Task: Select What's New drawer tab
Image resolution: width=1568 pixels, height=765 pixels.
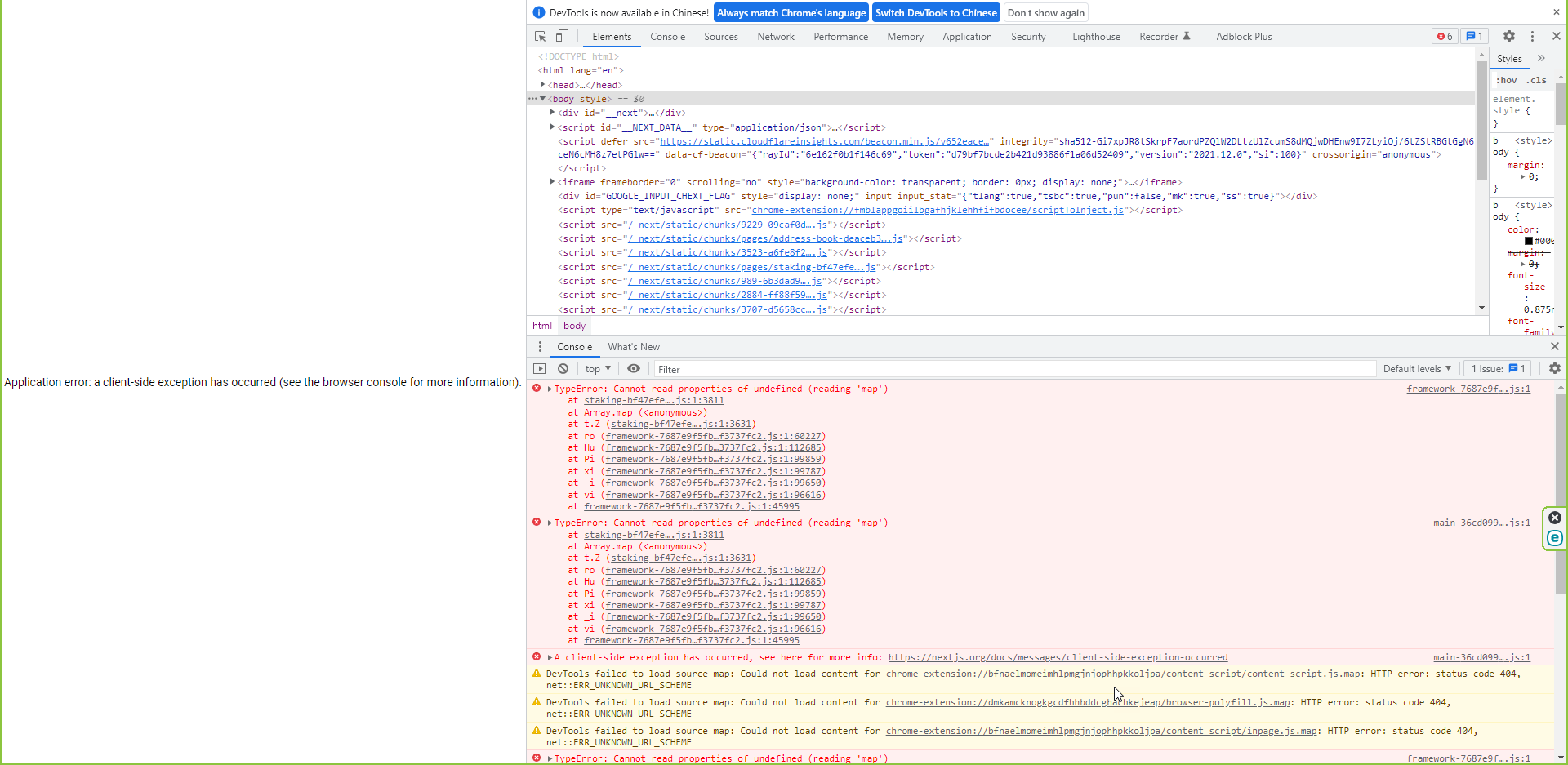Action: pos(634,347)
